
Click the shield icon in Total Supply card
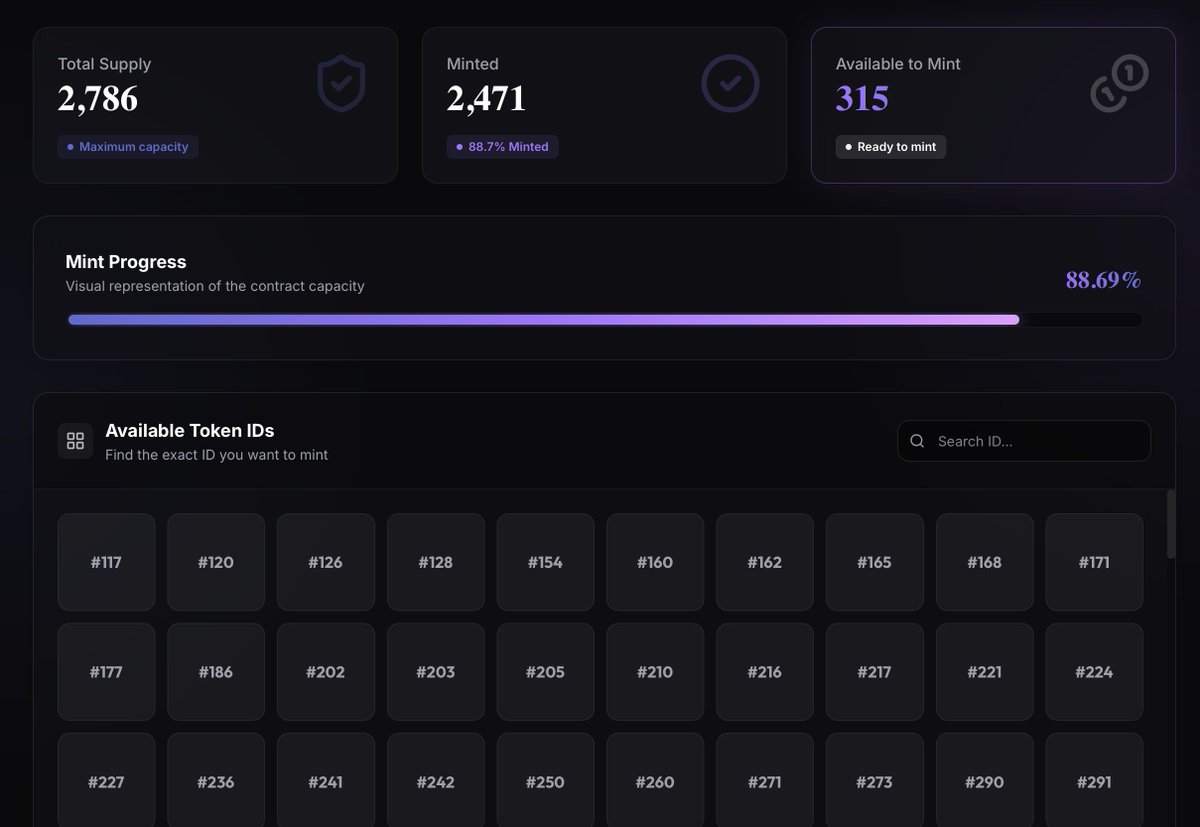(x=341, y=84)
